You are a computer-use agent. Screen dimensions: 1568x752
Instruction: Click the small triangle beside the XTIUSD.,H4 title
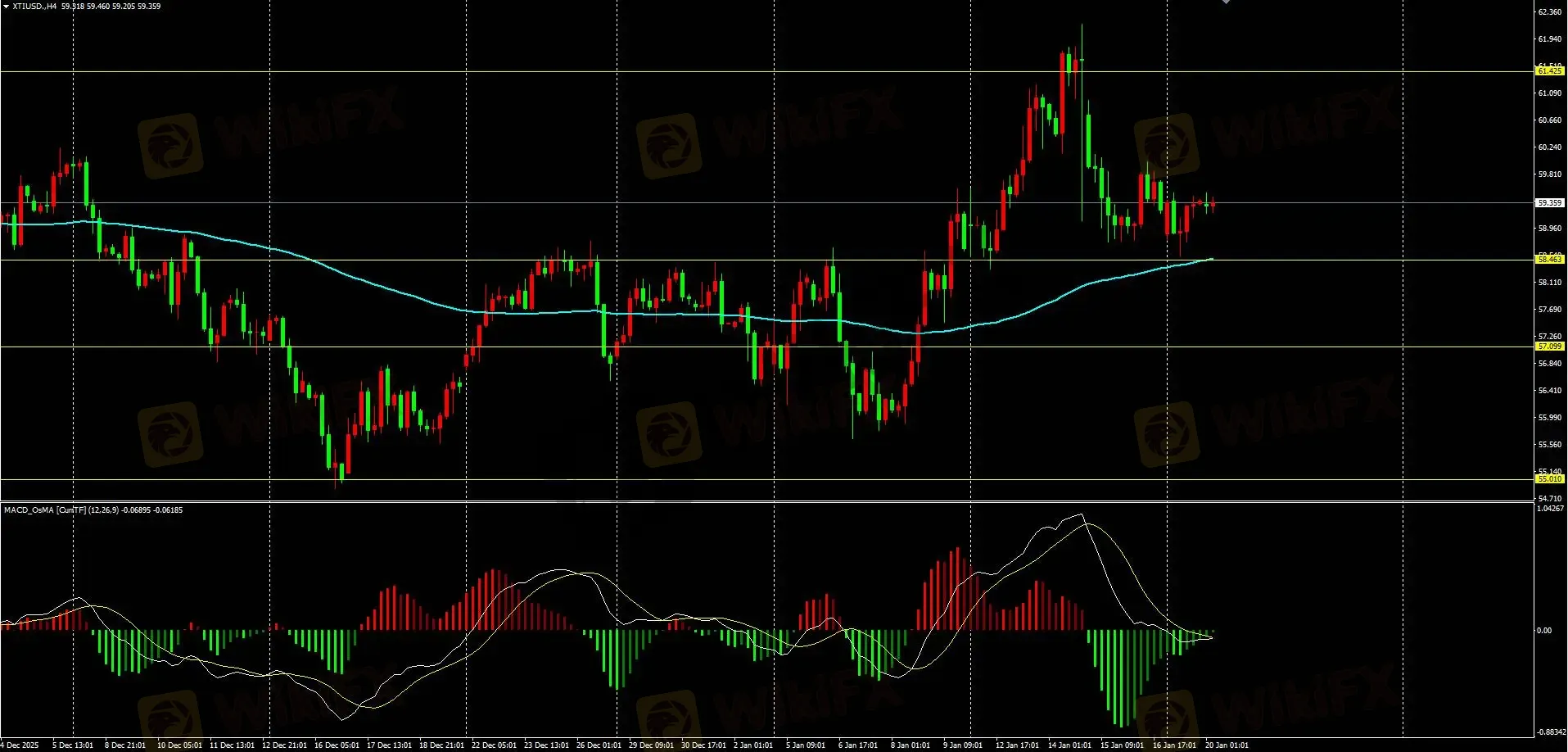tap(6, 7)
